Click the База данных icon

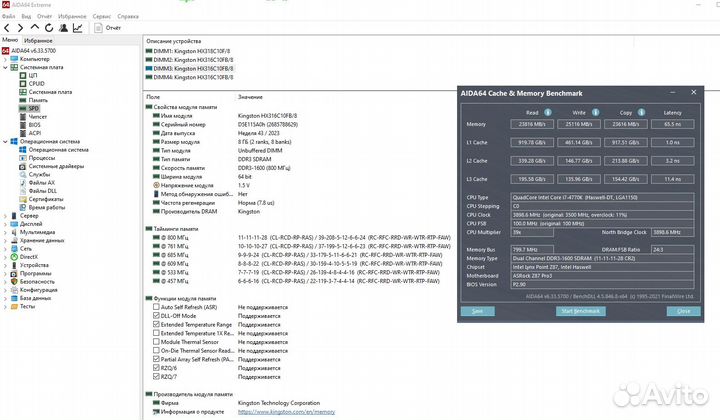click(x=14, y=298)
